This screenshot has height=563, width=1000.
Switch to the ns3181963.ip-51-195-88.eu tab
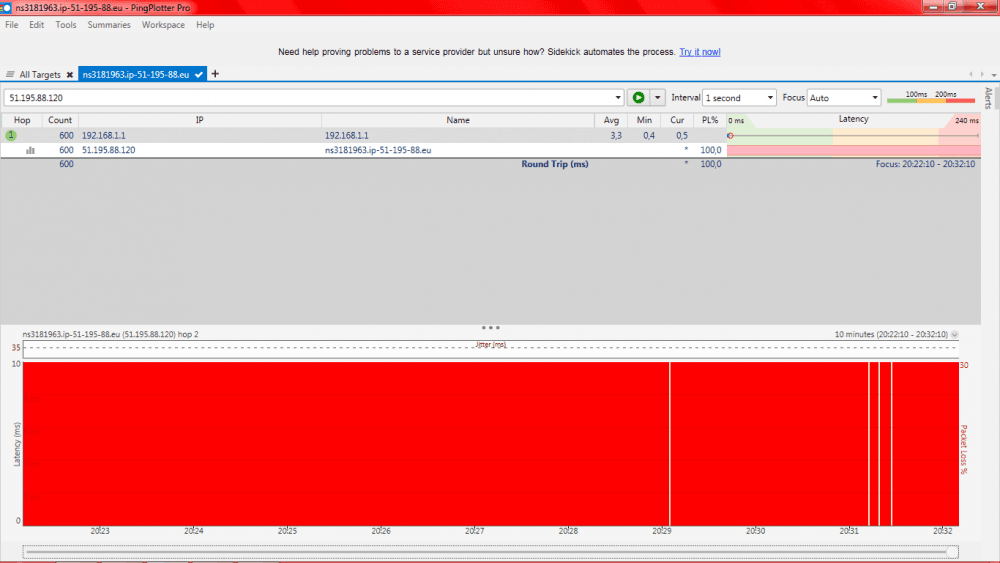tap(137, 75)
